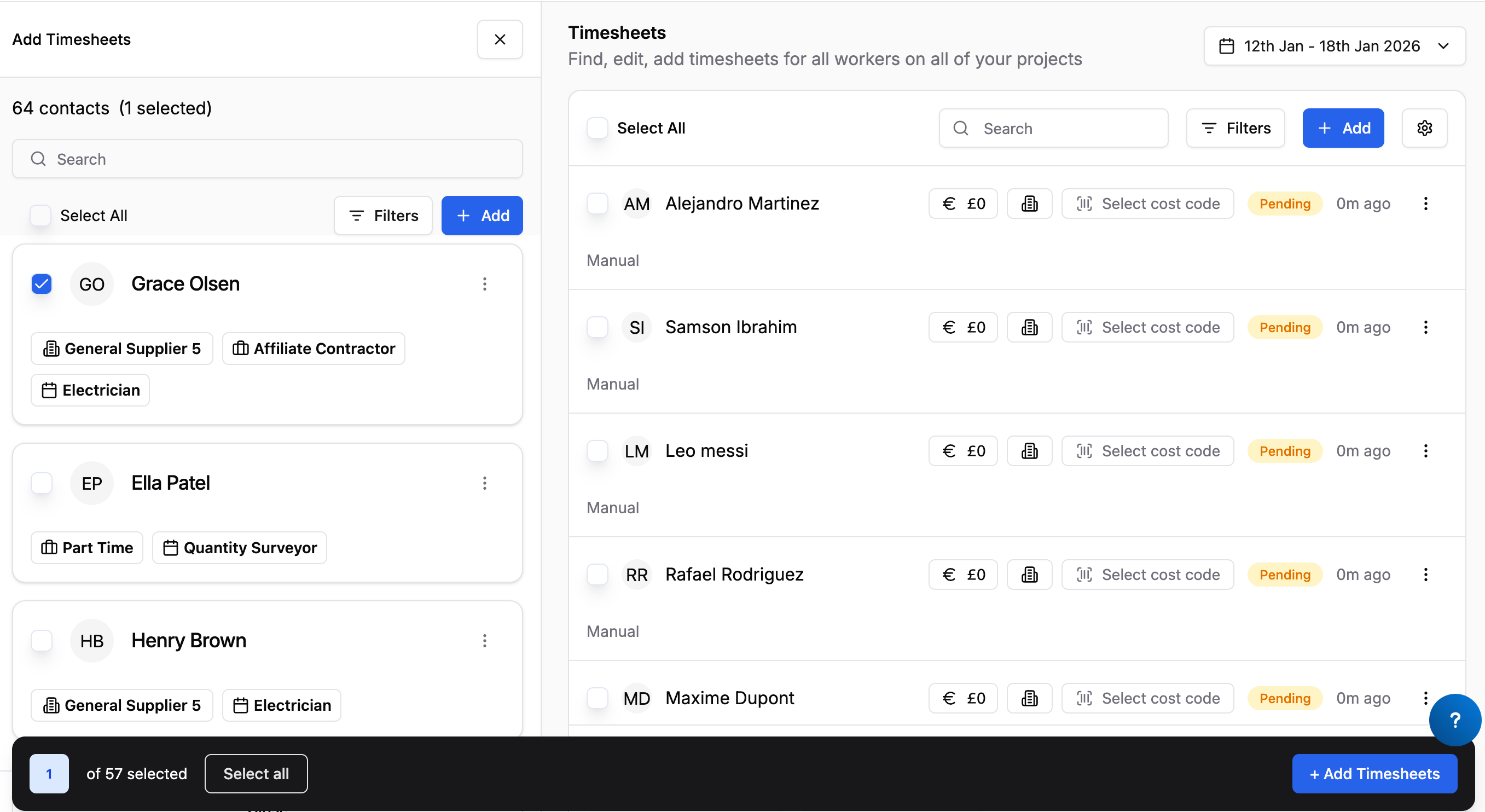
Task: Click the Affiliate Contractor tag
Action: coord(314,349)
